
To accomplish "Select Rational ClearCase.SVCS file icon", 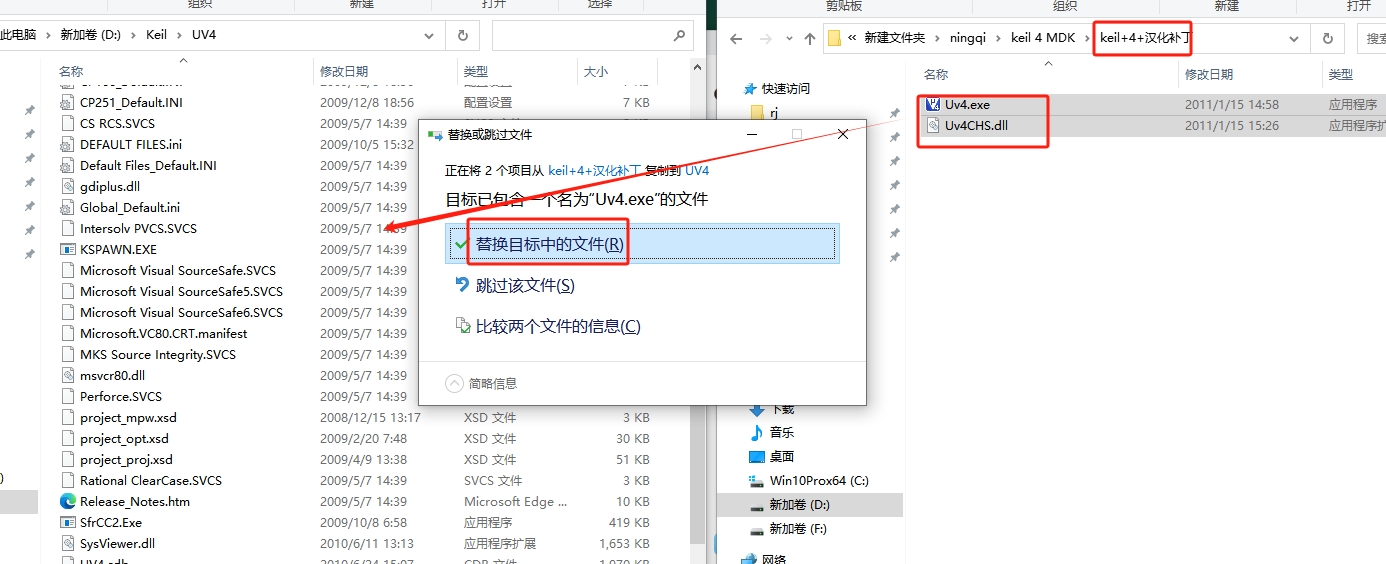I will tap(67, 480).
